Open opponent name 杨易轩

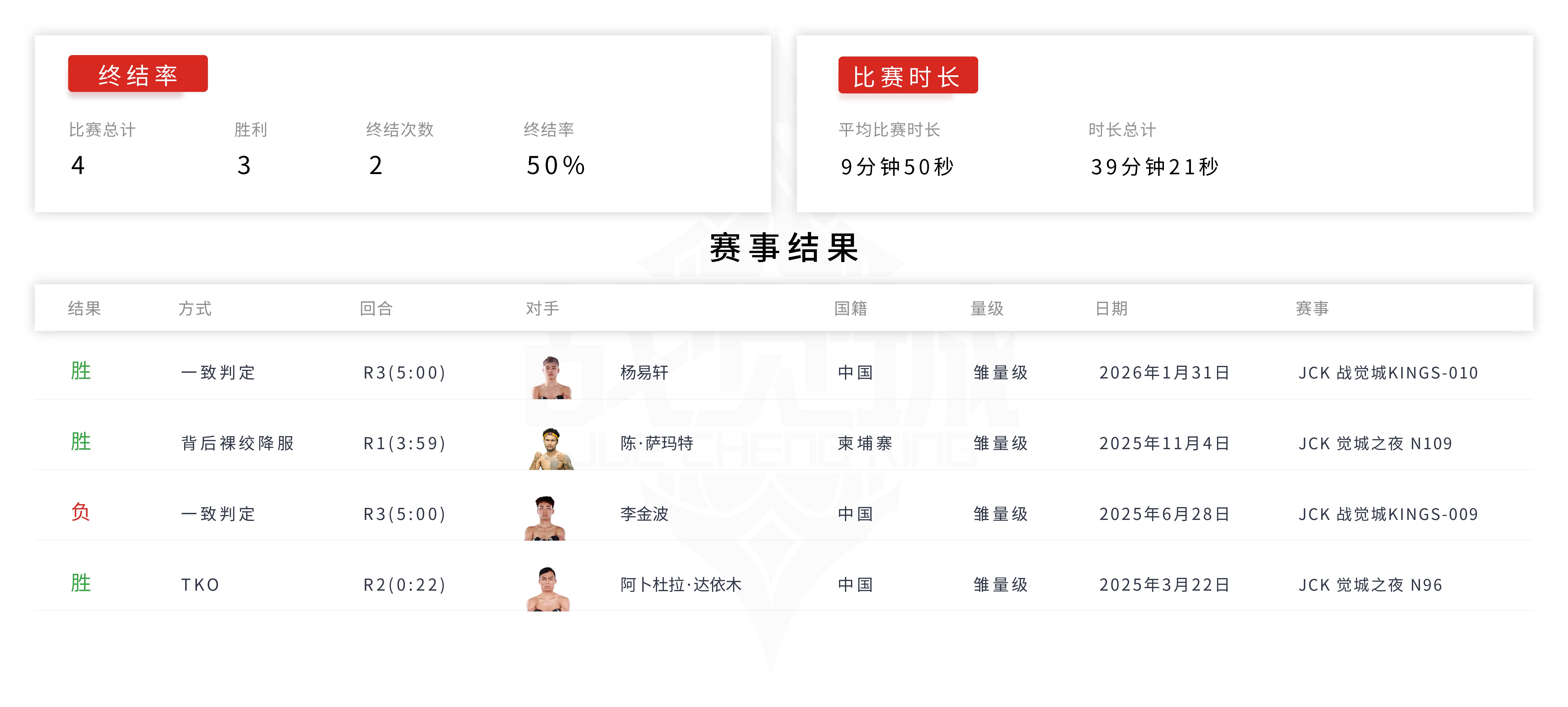tap(644, 372)
